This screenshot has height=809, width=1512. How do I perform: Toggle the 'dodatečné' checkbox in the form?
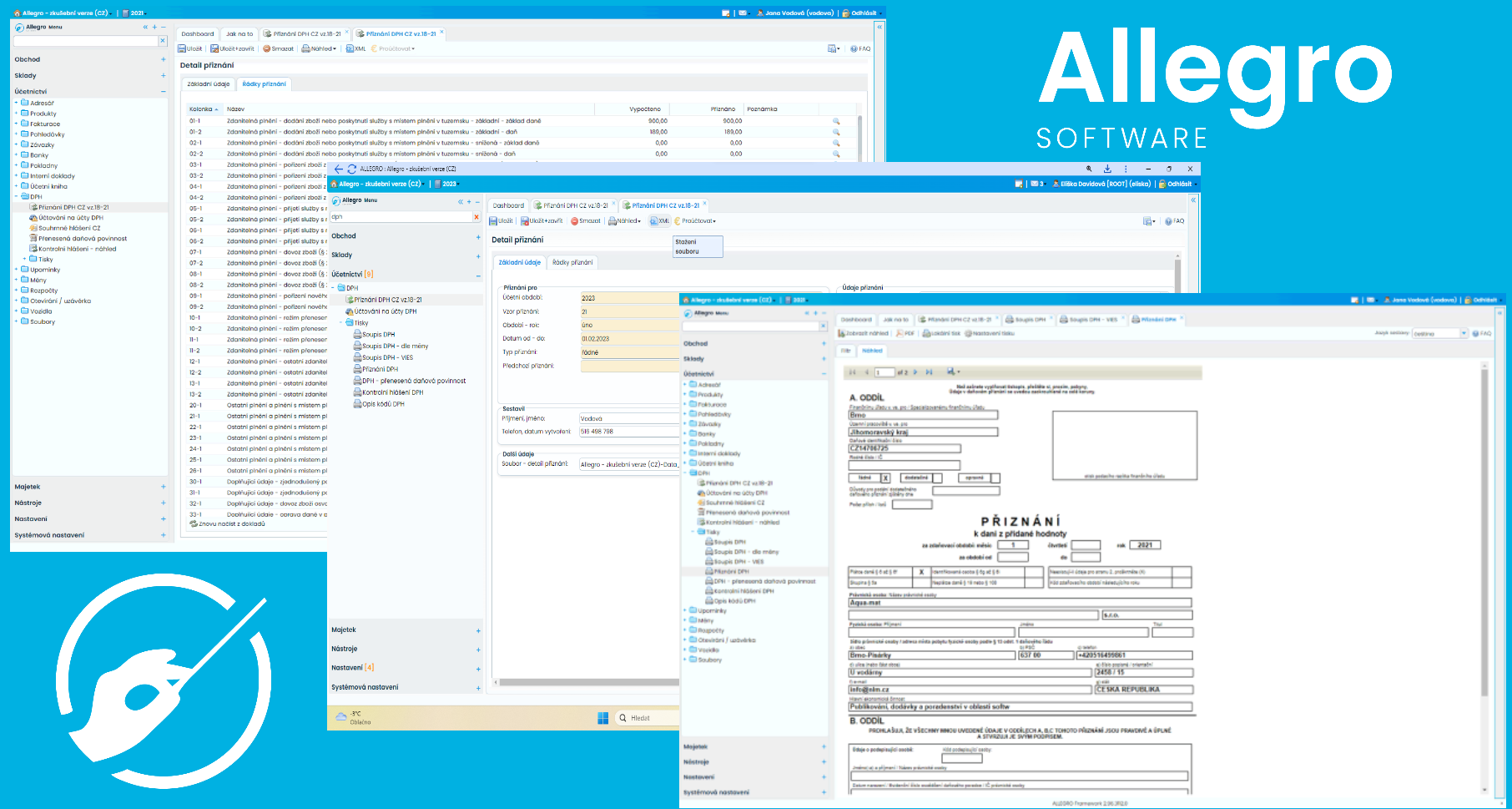tap(937, 478)
